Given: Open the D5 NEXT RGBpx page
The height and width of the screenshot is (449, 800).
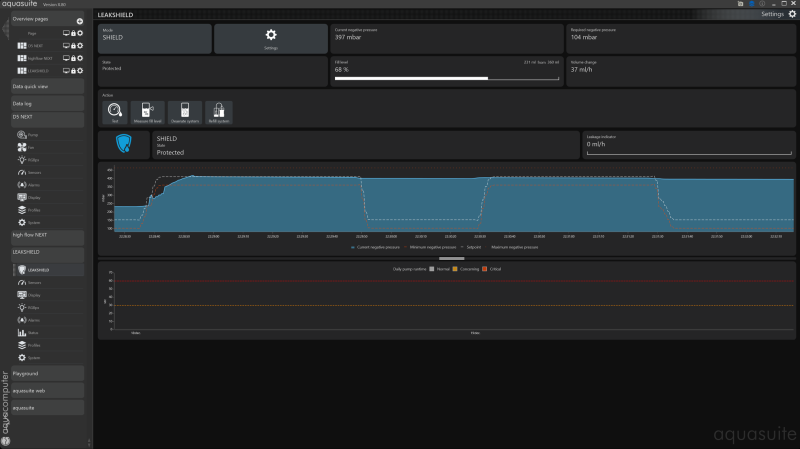Looking at the screenshot, I should click(48, 160).
